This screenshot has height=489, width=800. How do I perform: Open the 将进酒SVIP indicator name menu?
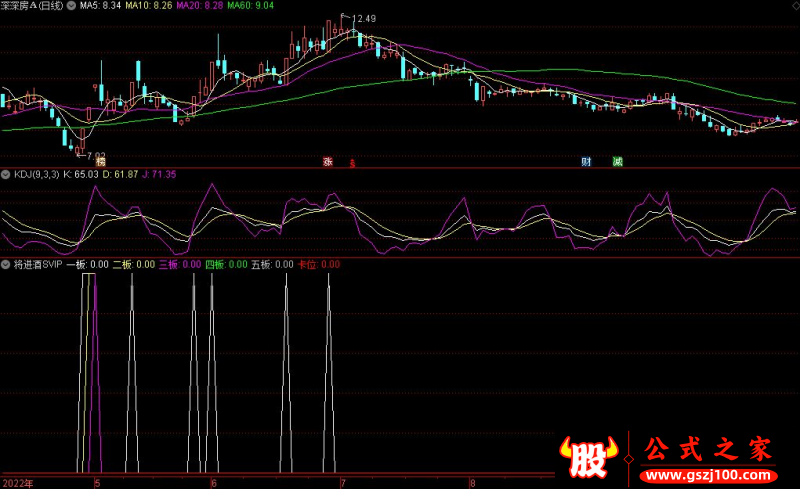click(x=38, y=265)
